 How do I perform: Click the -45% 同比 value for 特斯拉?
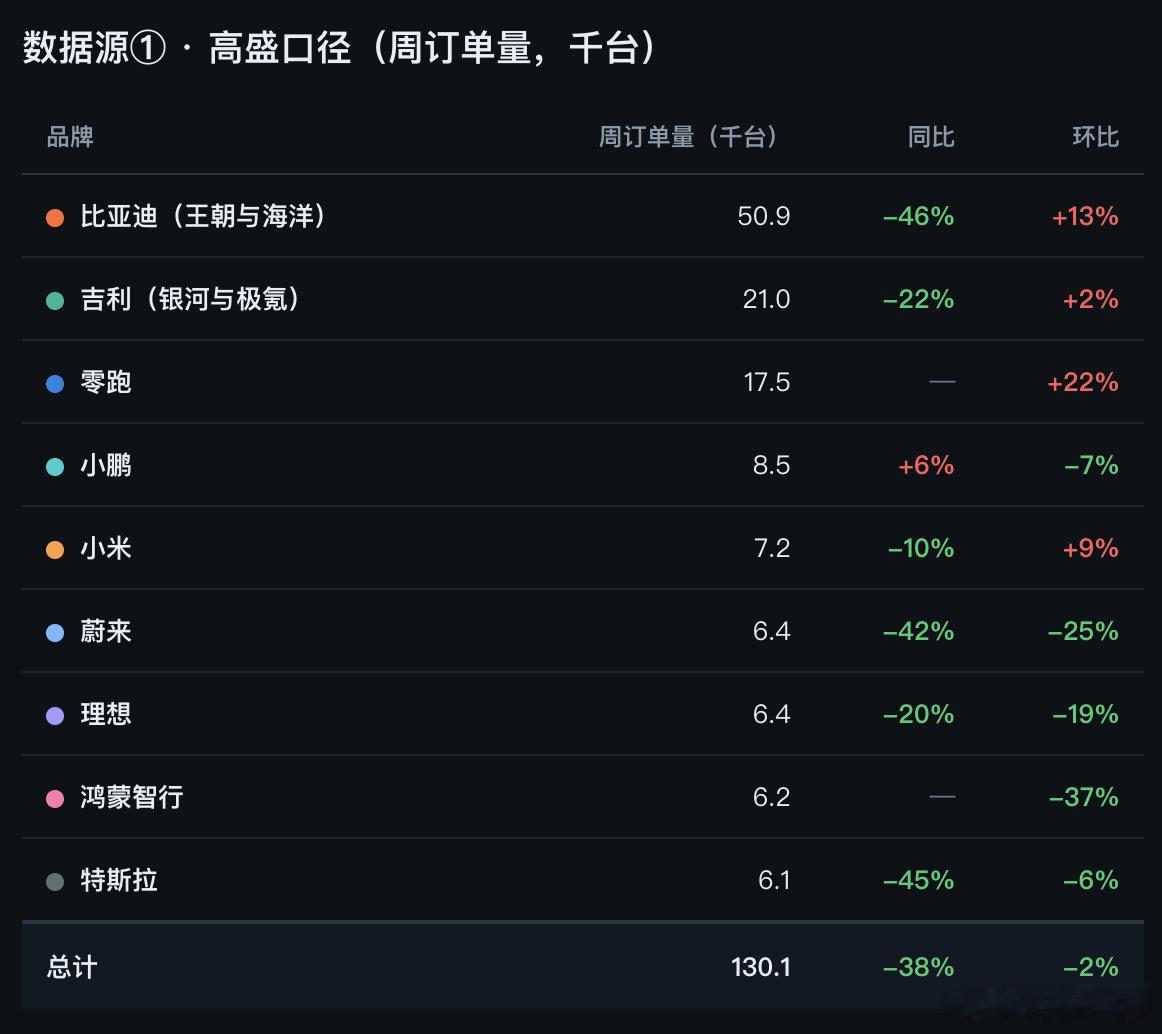(x=918, y=881)
